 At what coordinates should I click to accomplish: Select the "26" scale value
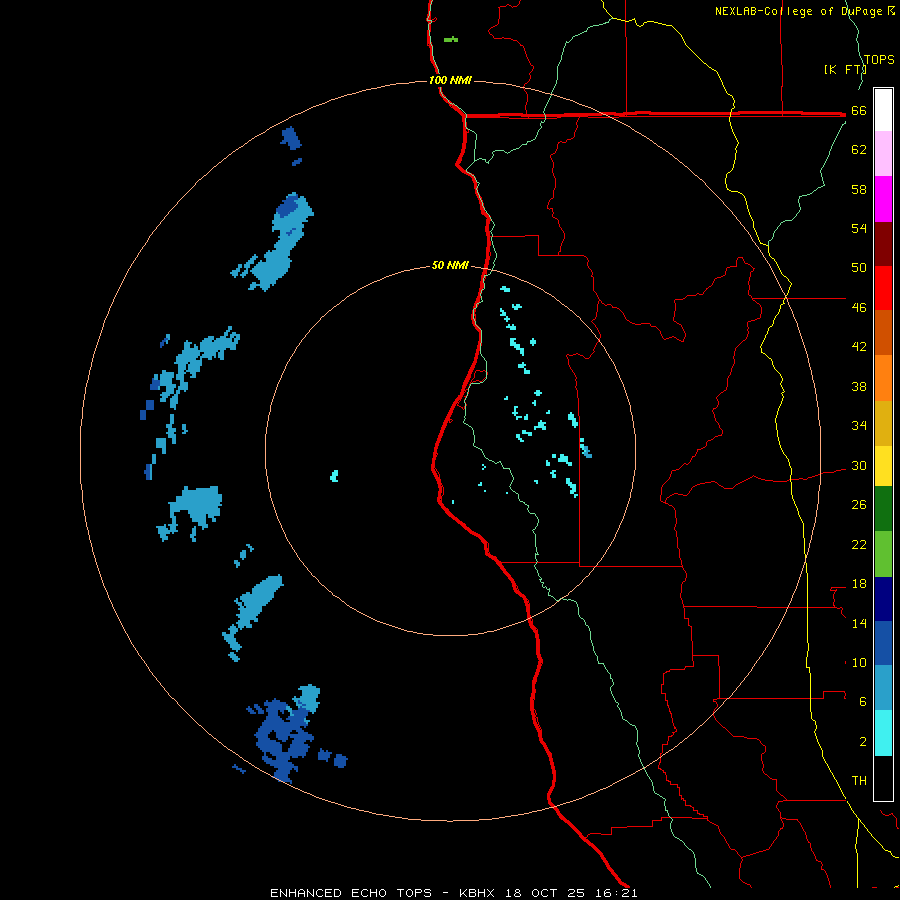pos(859,505)
